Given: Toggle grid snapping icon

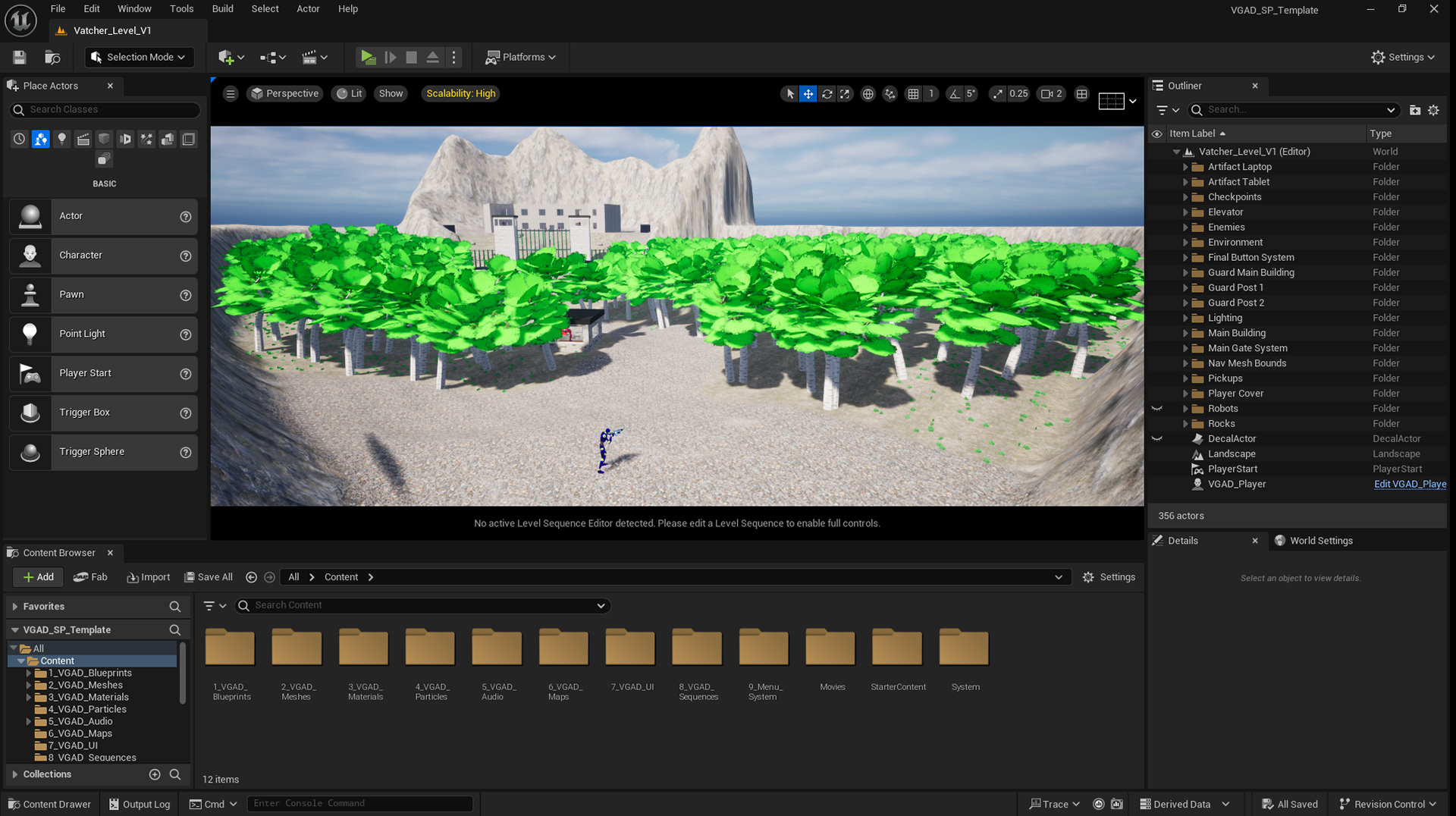Looking at the screenshot, I should pos(913,94).
